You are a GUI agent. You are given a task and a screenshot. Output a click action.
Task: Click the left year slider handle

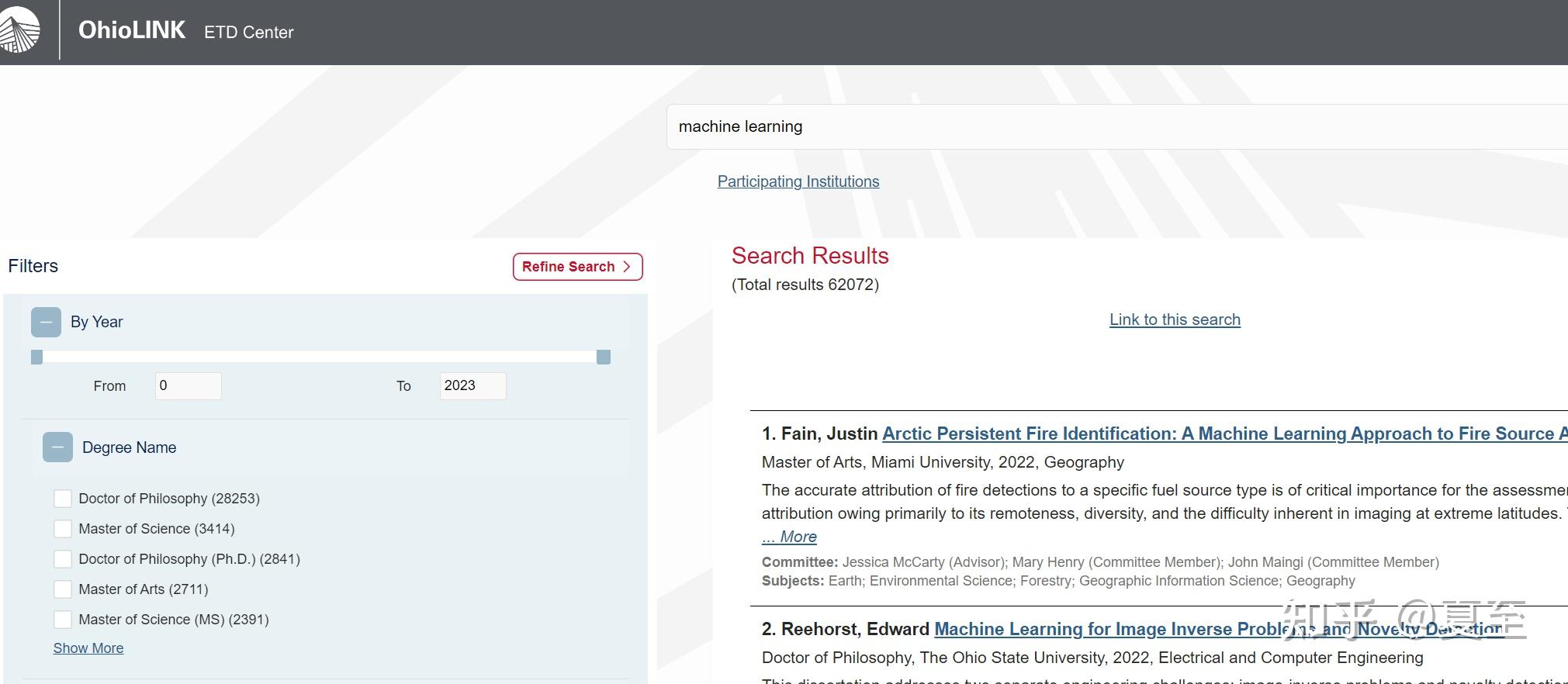click(36, 357)
